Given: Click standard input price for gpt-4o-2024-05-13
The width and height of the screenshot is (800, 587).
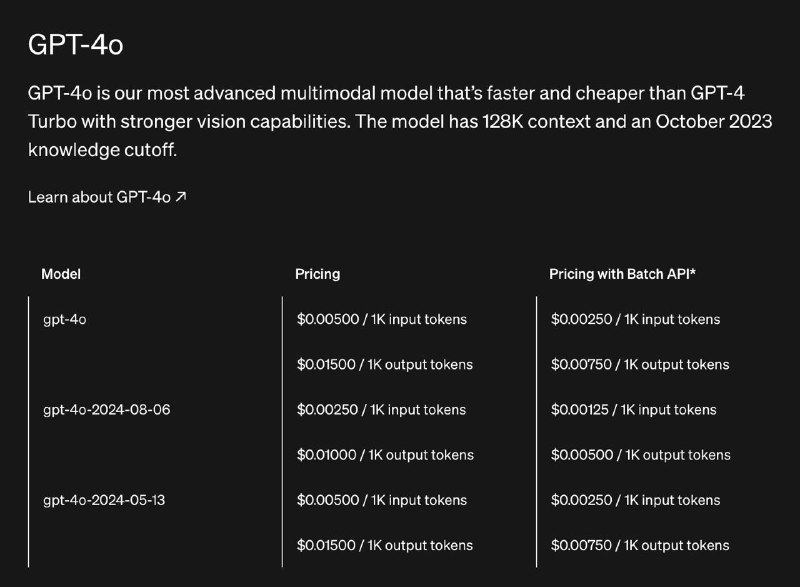Looking at the screenshot, I should coord(382,500).
